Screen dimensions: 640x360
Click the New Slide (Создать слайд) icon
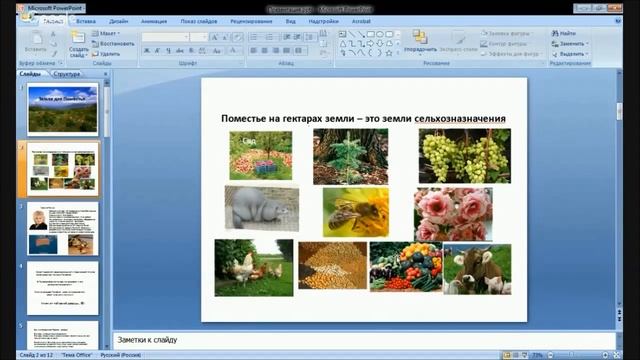click(x=78, y=38)
